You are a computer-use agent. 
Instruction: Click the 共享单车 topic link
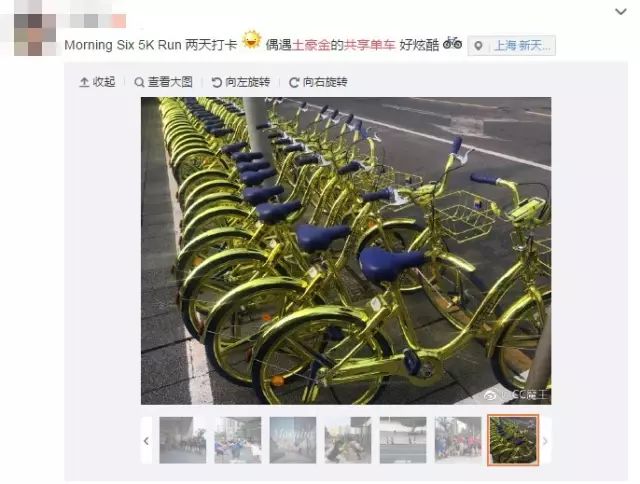[x=370, y=45]
